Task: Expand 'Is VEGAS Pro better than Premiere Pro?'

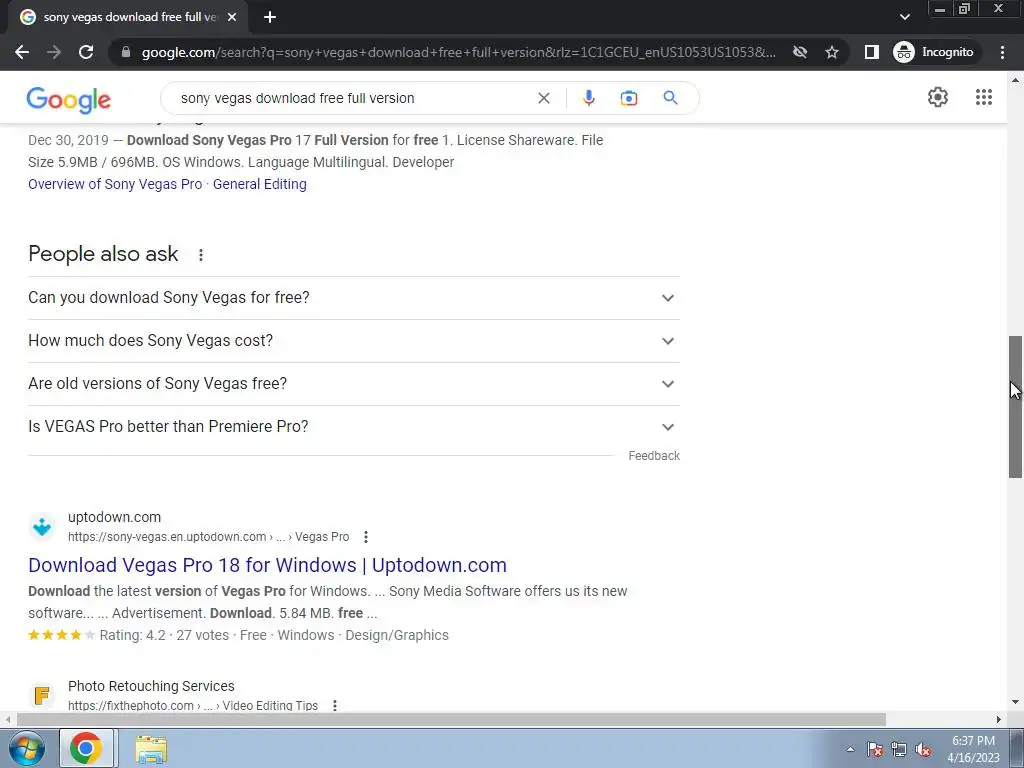Action: point(354,427)
